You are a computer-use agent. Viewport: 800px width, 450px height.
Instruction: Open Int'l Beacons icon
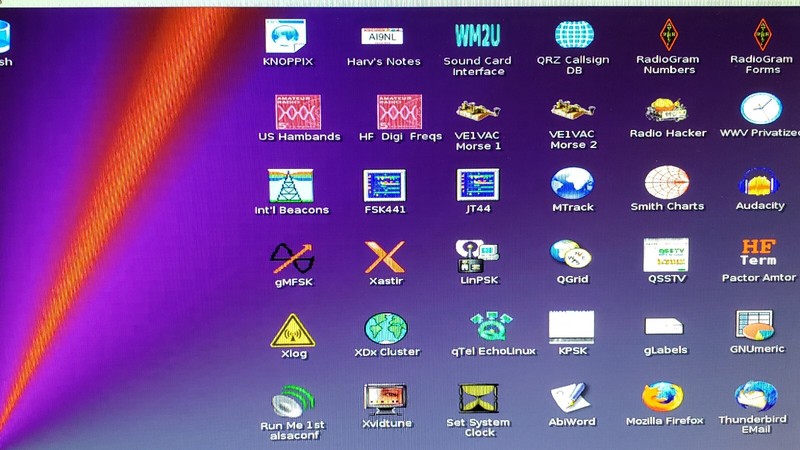click(291, 186)
